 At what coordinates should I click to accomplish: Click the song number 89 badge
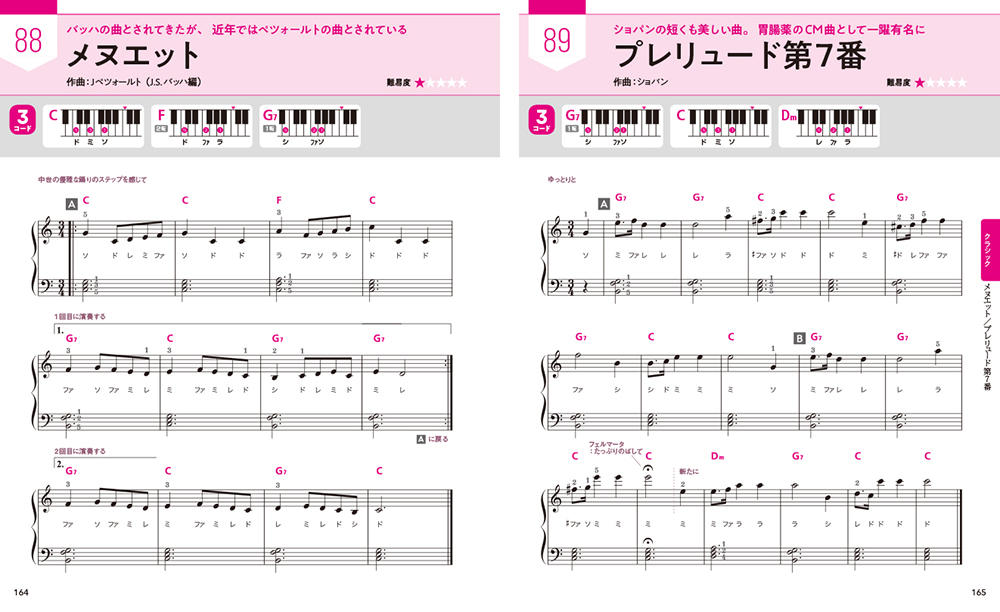[x=557, y=41]
